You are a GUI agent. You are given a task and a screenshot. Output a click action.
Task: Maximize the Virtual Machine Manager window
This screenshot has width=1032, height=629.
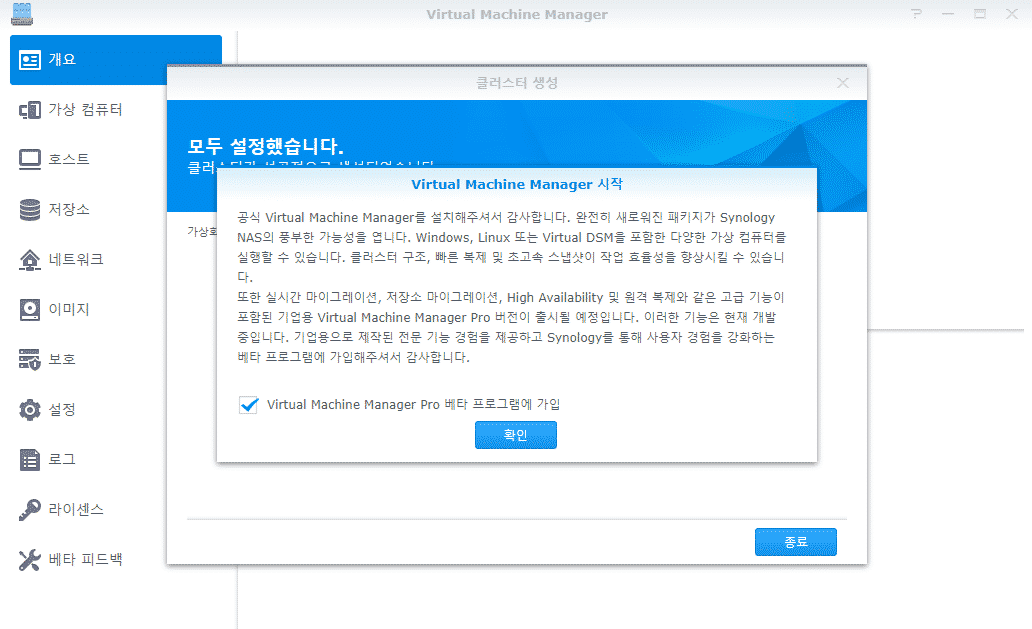coord(980,14)
